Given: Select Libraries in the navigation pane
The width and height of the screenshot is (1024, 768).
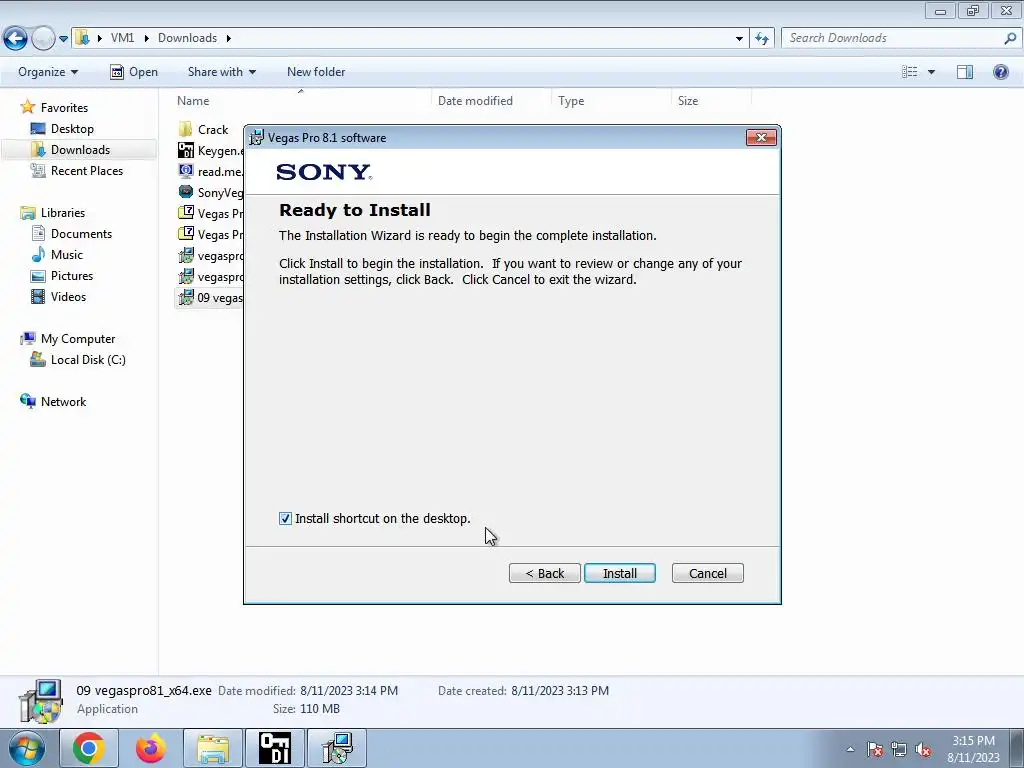Looking at the screenshot, I should point(63,213).
